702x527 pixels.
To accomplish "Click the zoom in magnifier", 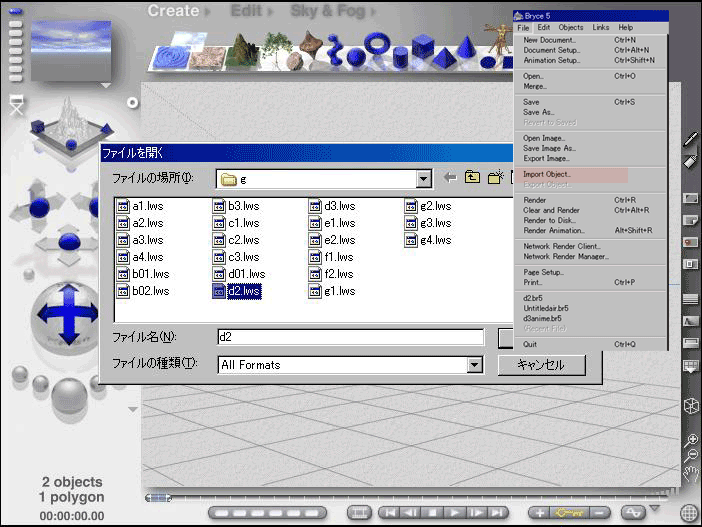I will [692, 440].
